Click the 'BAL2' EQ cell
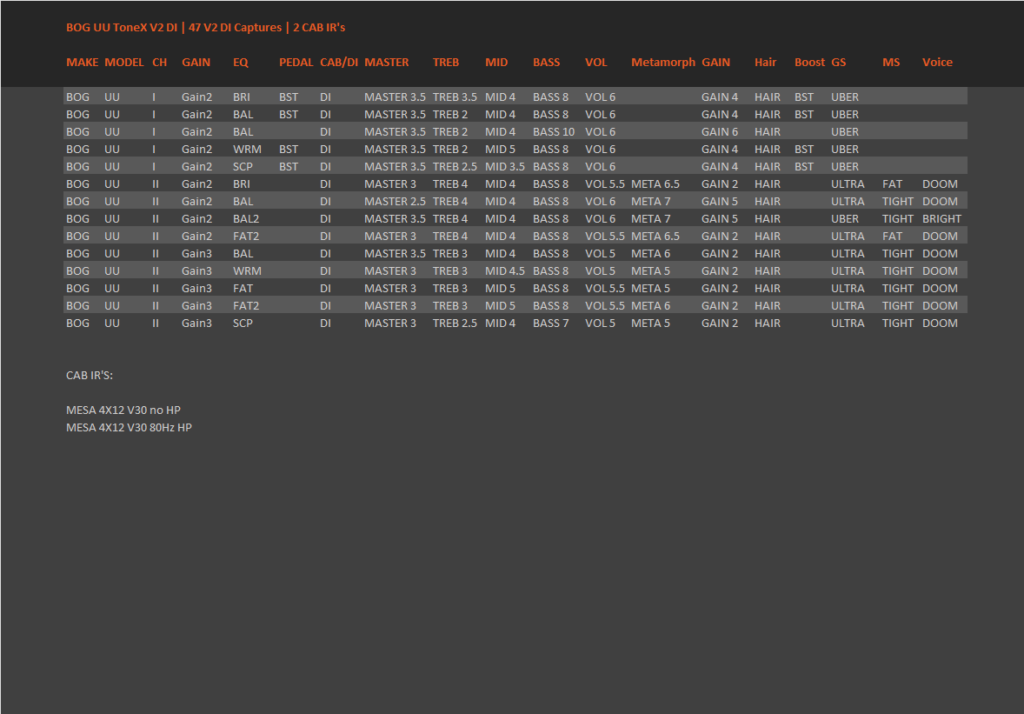This screenshot has width=1024, height=714. click(x=246, y=219)
